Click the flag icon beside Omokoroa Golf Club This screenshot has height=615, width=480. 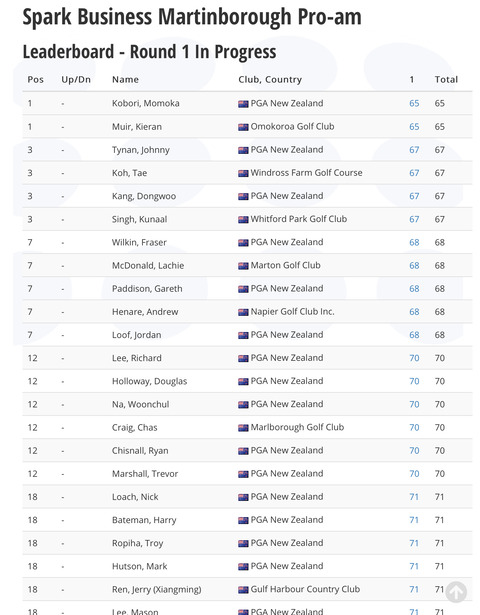tap(243, 127)
